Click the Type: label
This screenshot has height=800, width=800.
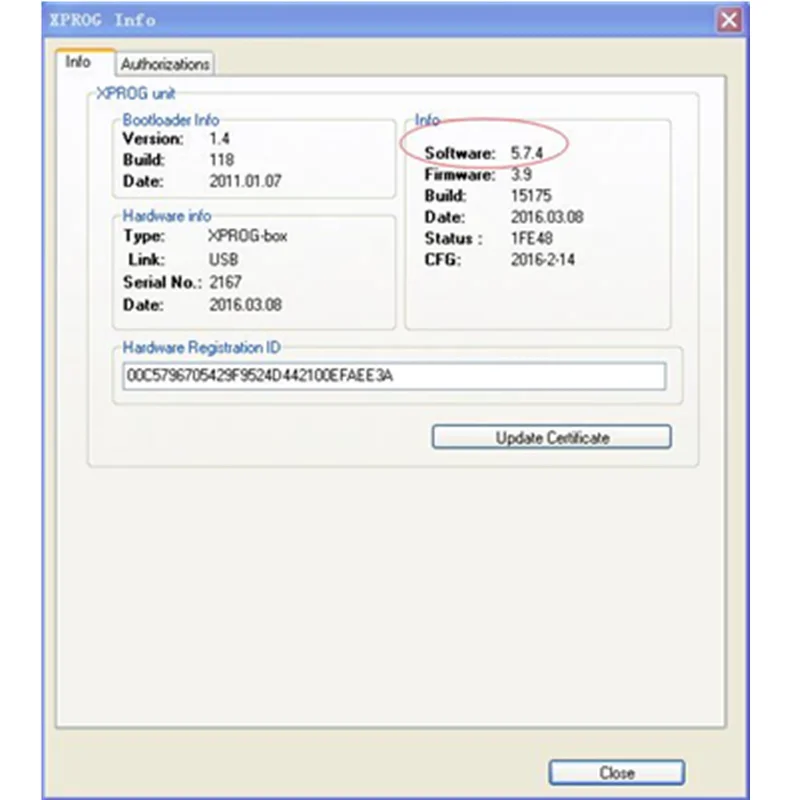[144, 236]
